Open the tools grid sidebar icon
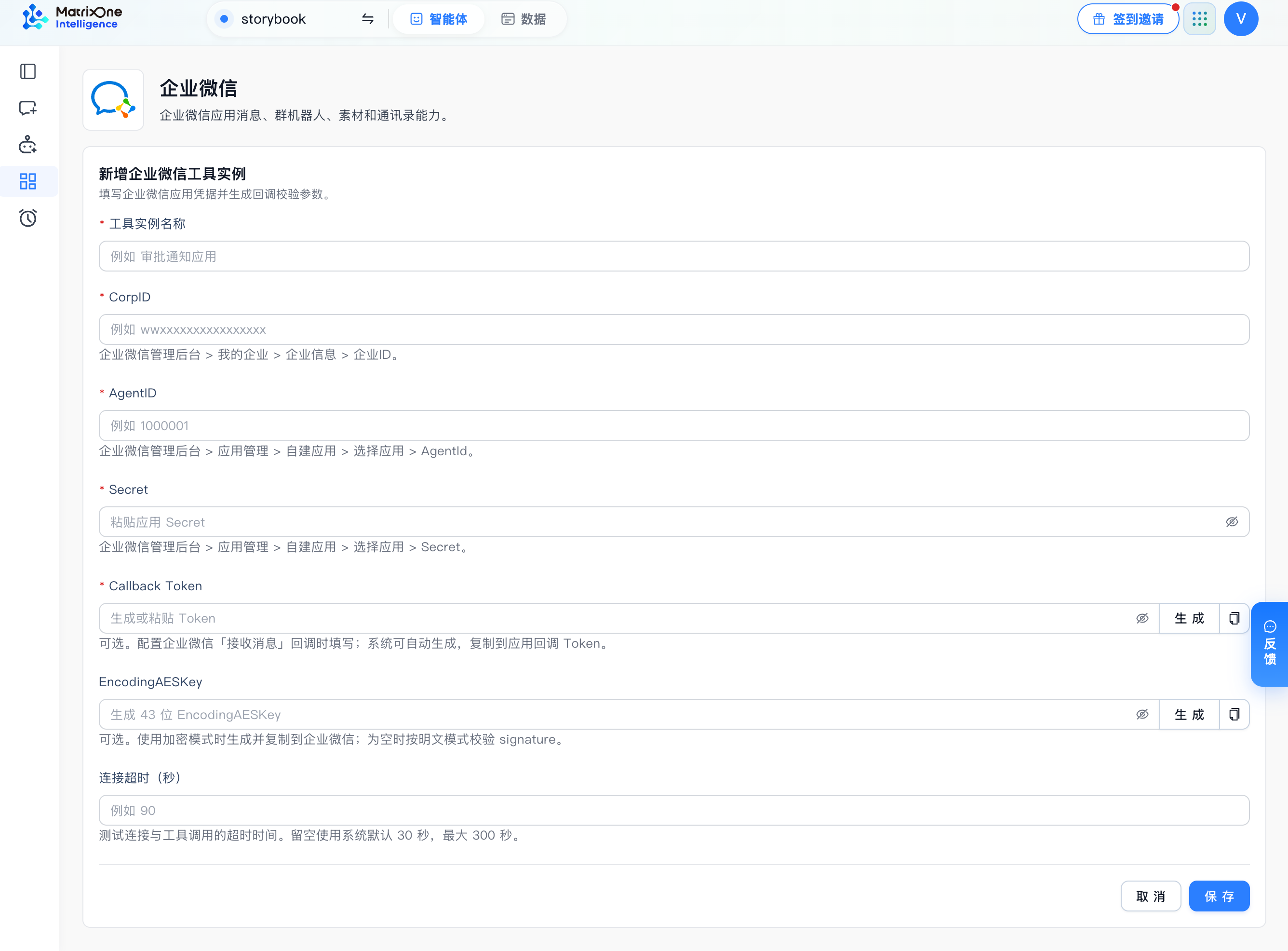 click(27, 181)
